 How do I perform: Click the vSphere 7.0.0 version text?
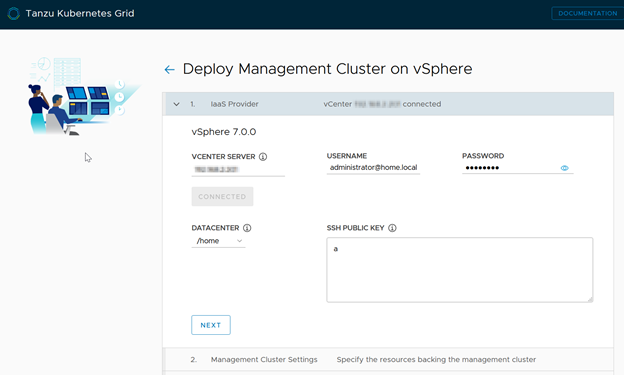pos(224,132)
